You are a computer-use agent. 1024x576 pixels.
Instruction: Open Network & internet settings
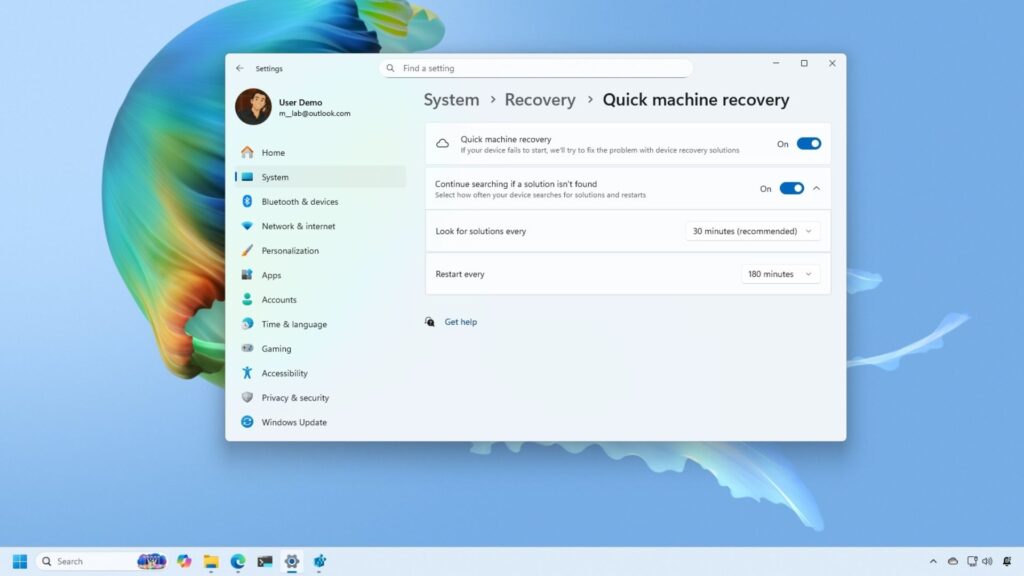[298, 226]
